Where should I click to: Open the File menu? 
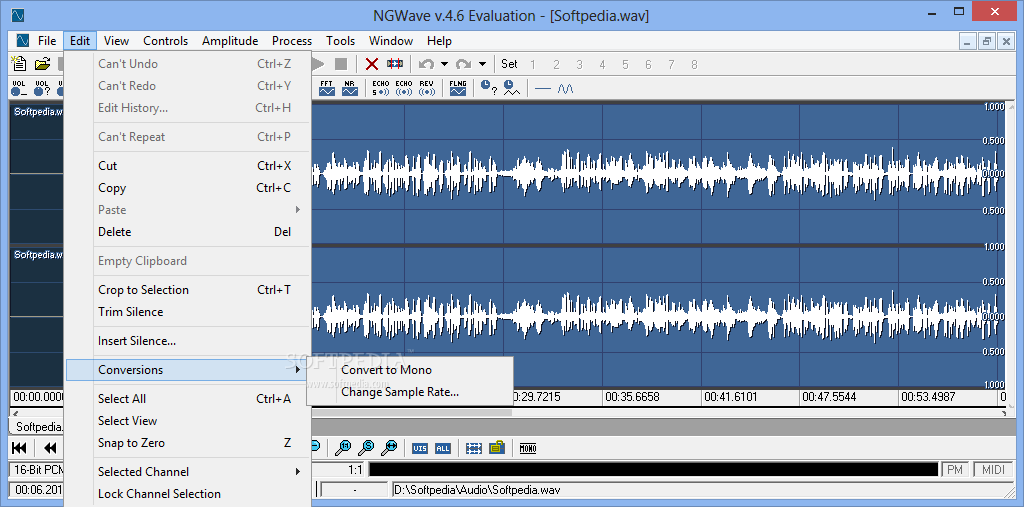pyautogui.click(x=47, y=41)
